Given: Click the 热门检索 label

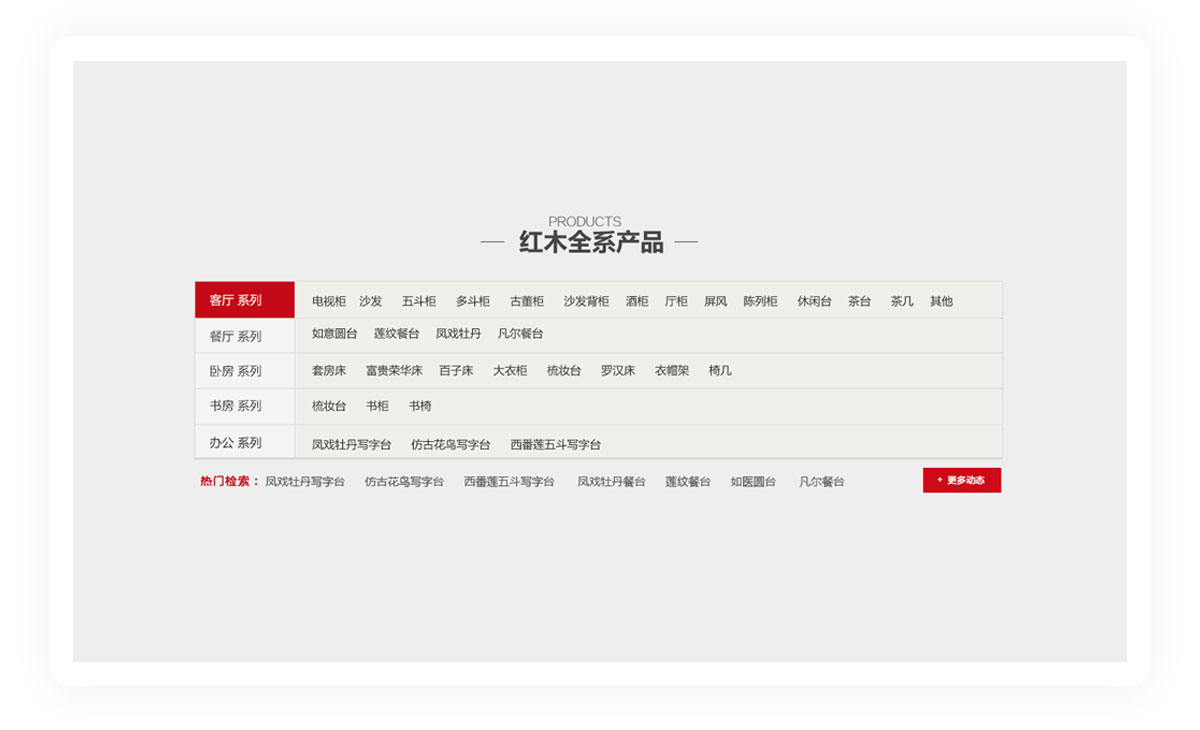Looking at the screenshot, I should point(229,481).
